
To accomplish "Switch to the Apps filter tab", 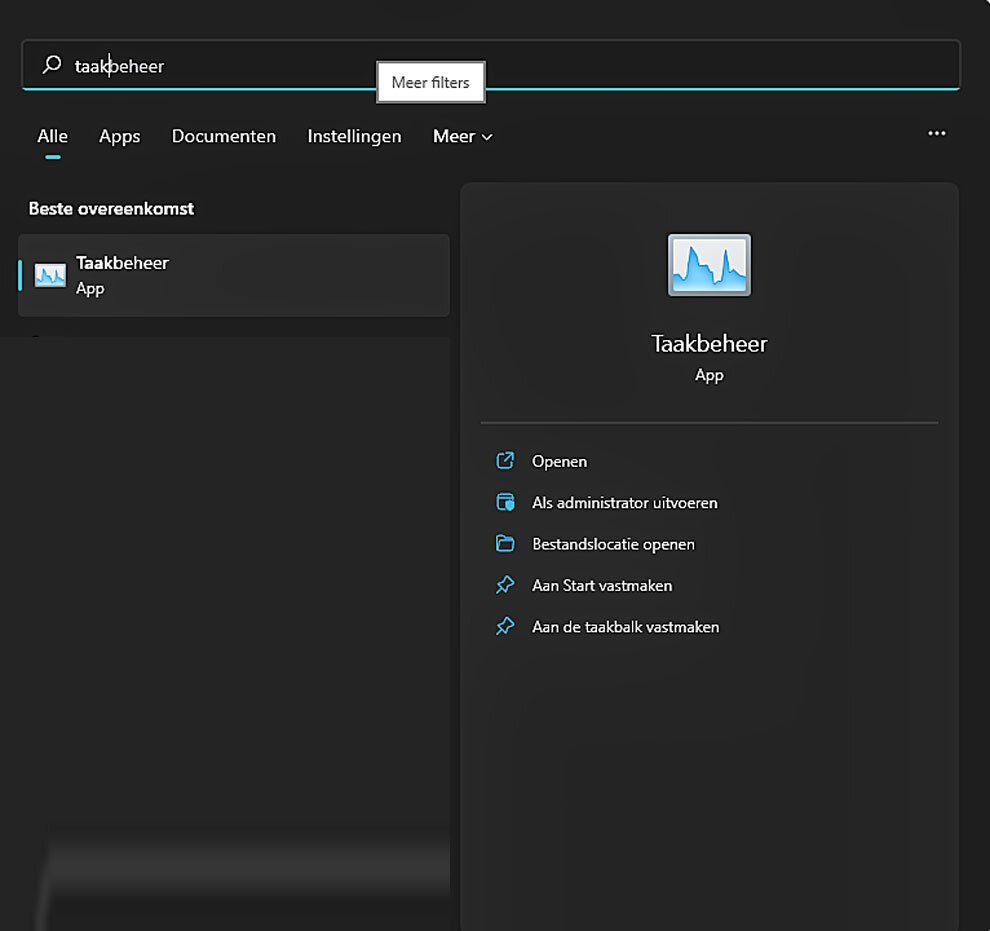I will tap(119, 136).
